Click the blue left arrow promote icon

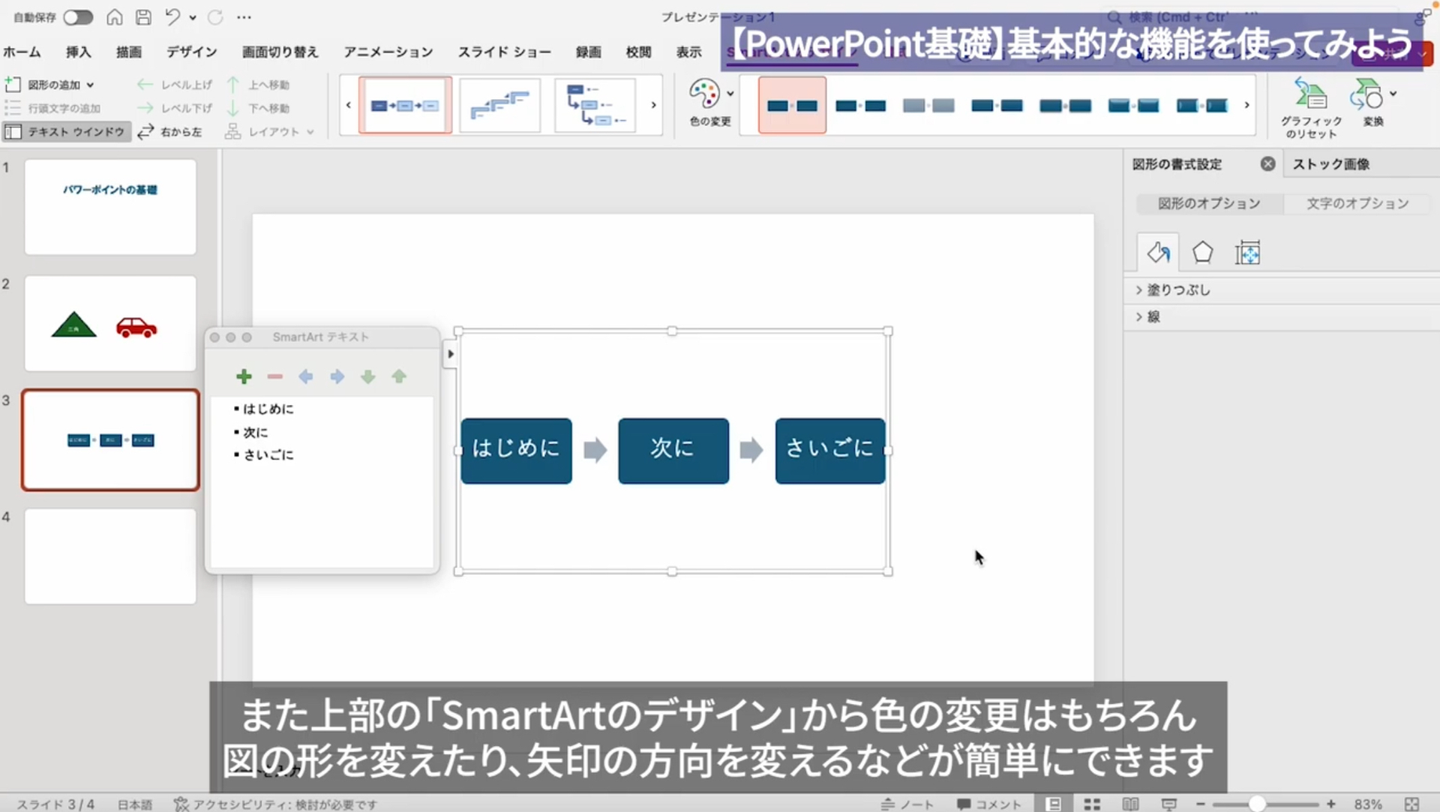[306, 377]
